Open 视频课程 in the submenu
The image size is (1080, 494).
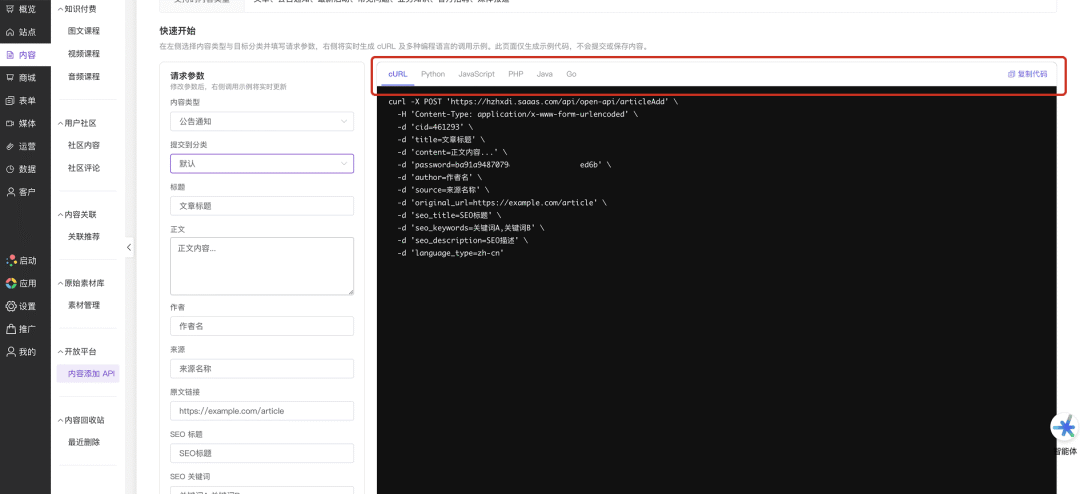pyautogui.click(x=84, y=54)
